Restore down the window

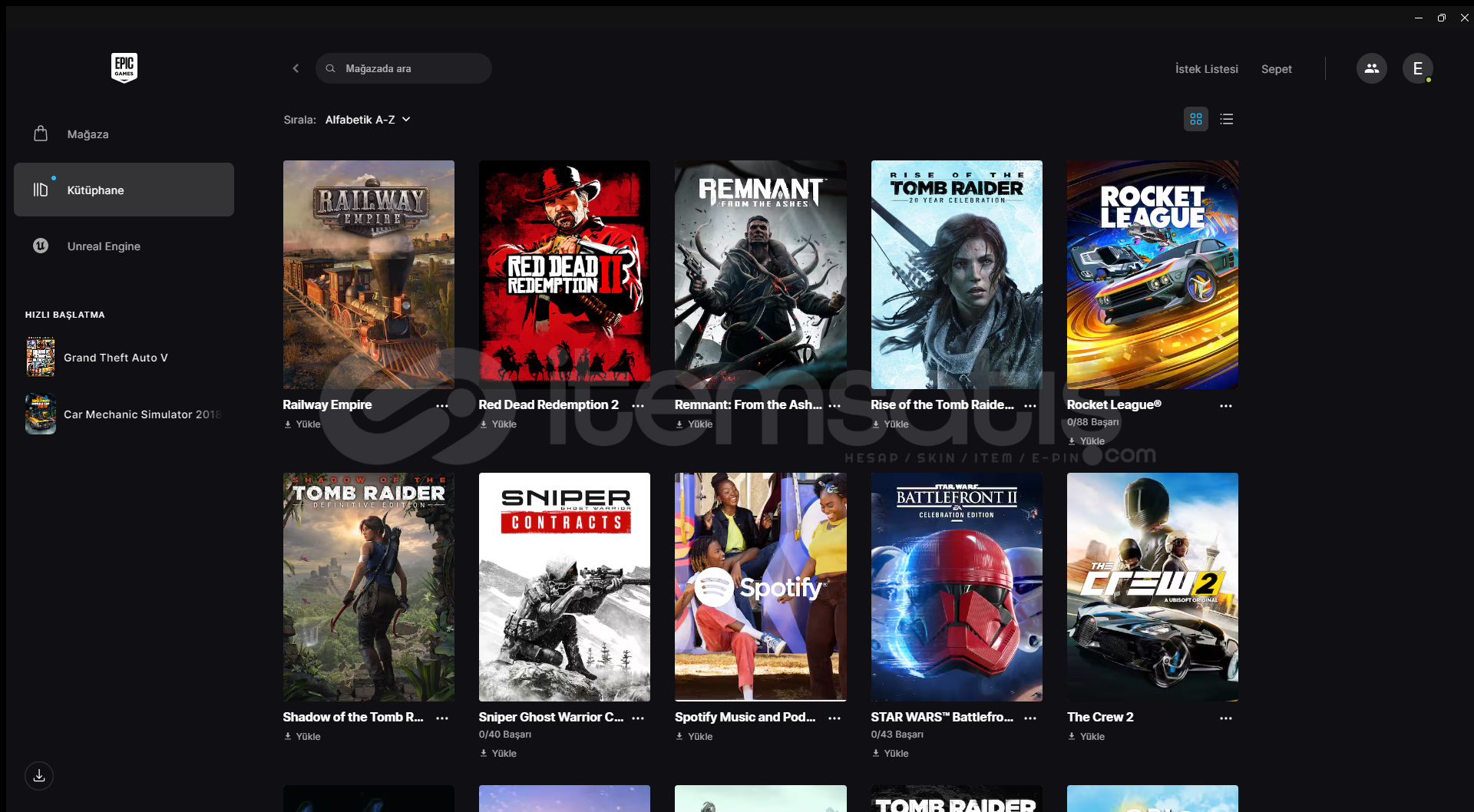1441,18
